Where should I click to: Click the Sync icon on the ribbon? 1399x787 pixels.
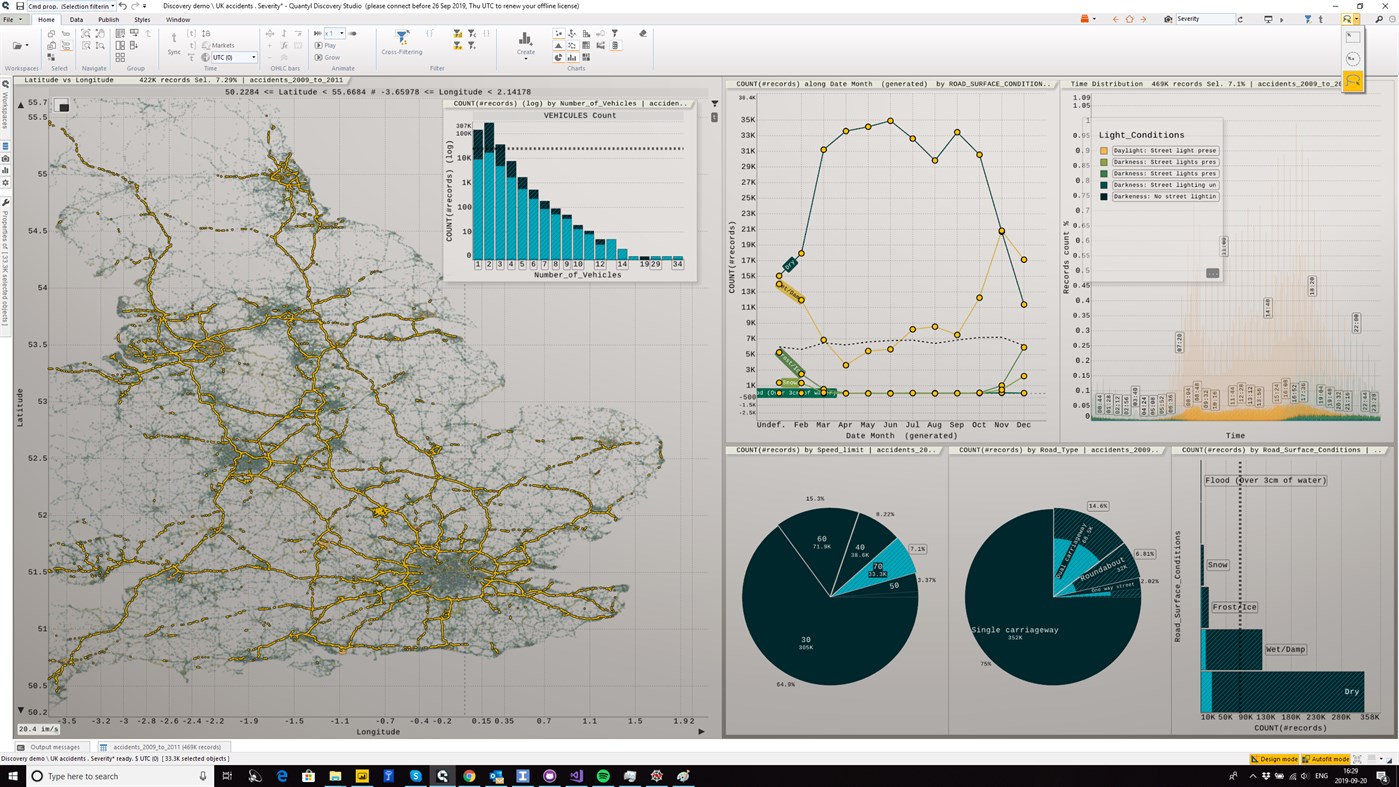(174, 42)
